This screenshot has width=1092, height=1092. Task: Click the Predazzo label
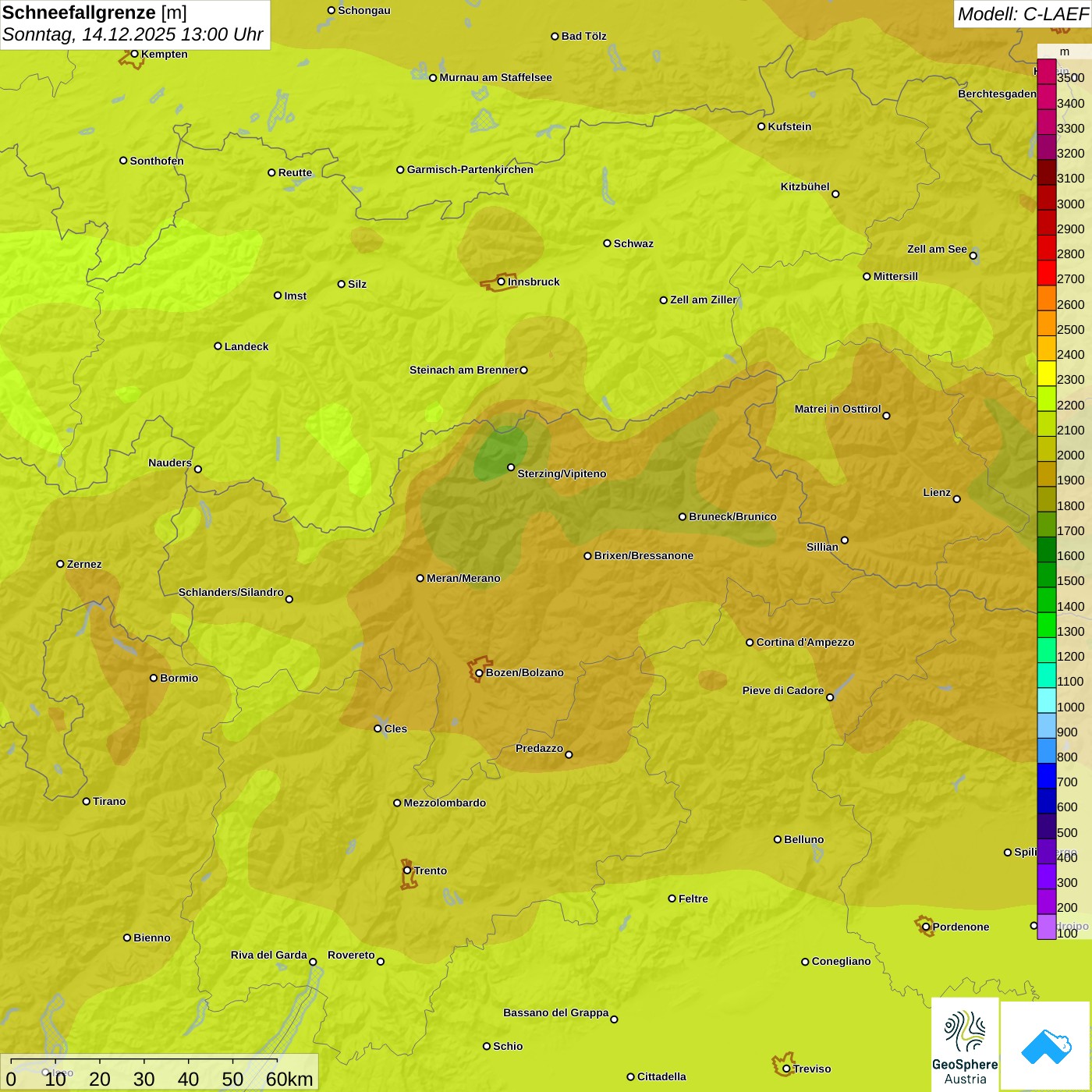click(539, 748)
